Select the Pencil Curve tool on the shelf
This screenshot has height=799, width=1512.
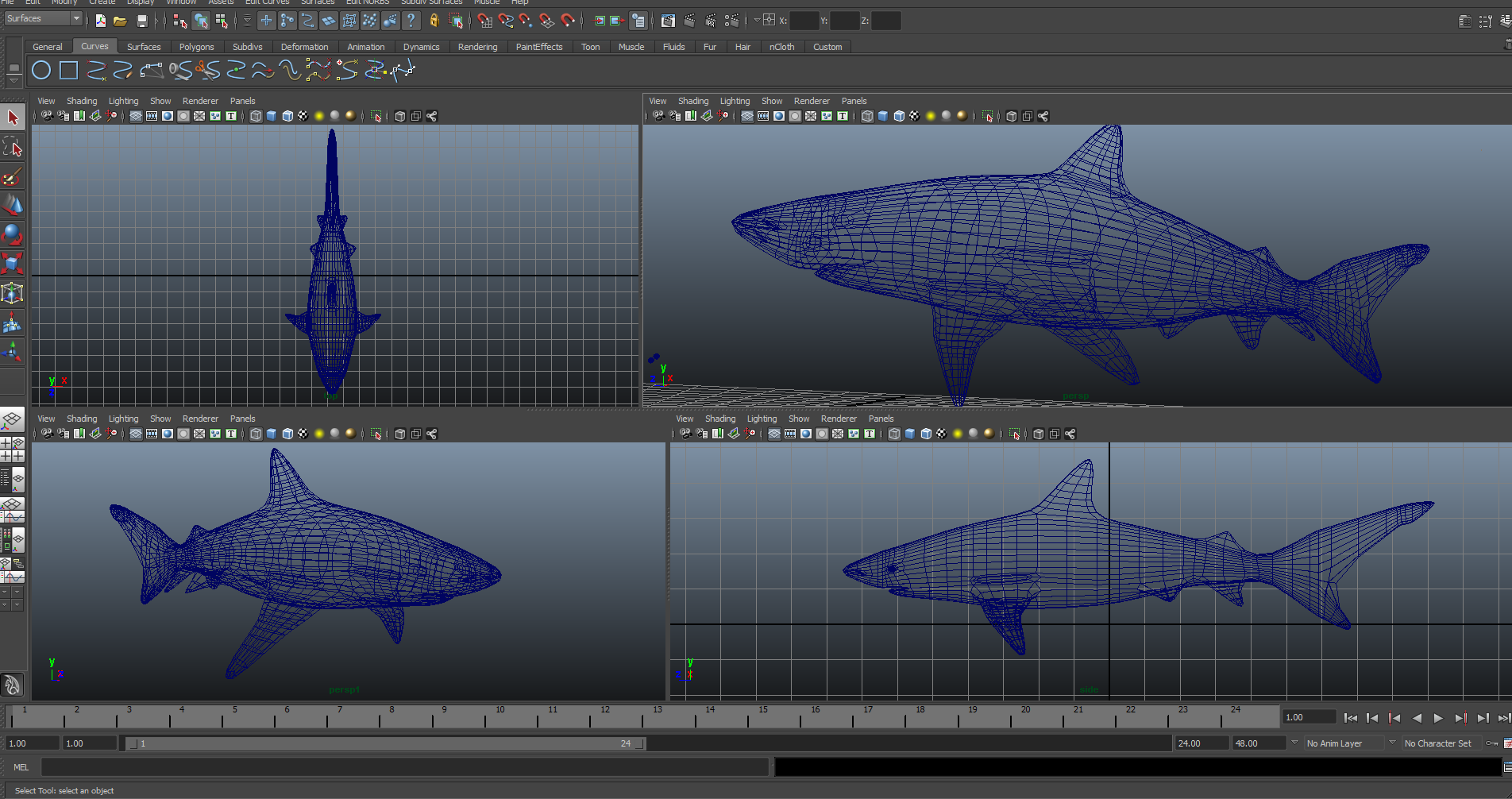click(x=125, y=71)
